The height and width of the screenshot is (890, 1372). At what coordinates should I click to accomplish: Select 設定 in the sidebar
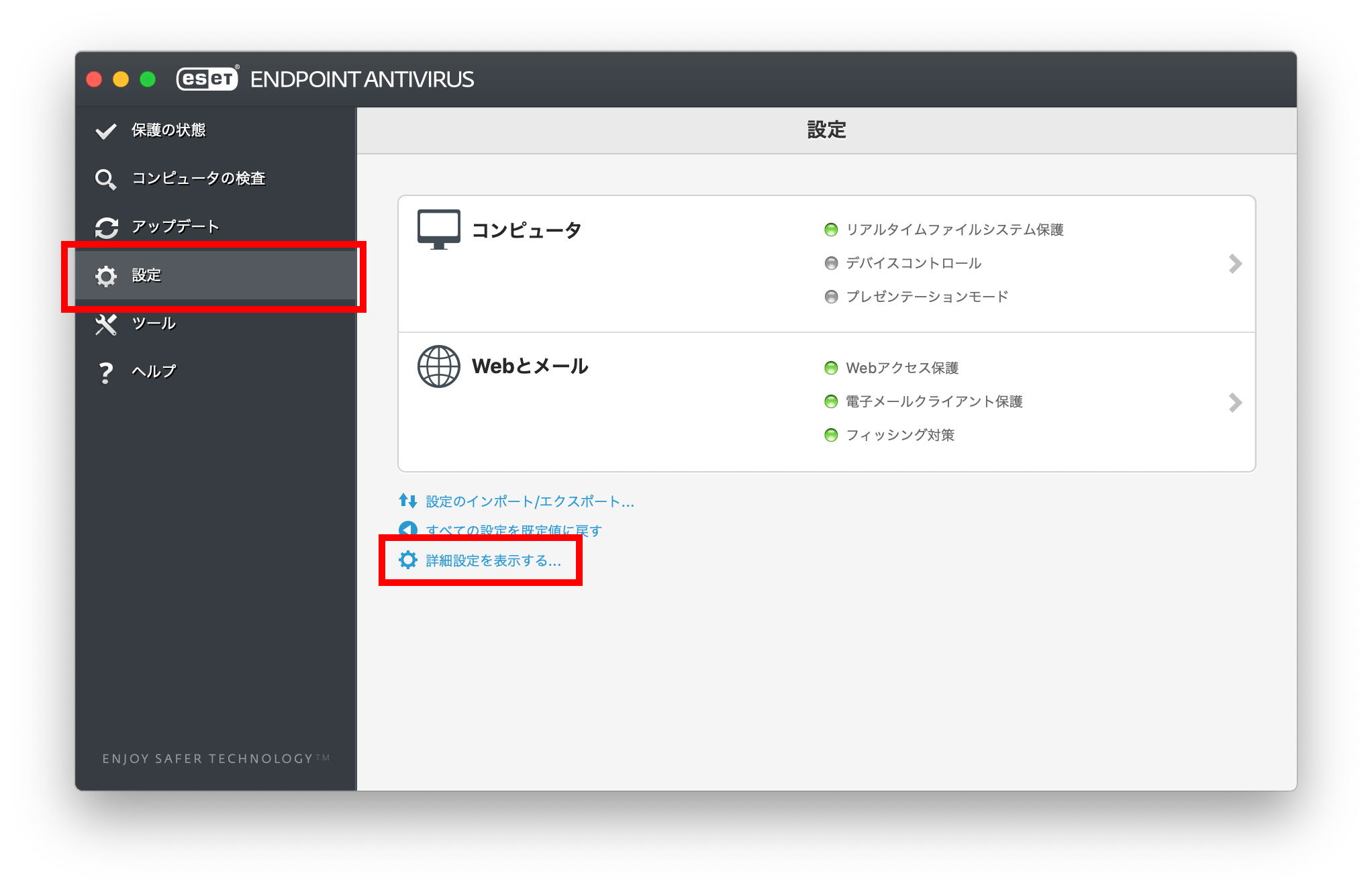(215, 275)
